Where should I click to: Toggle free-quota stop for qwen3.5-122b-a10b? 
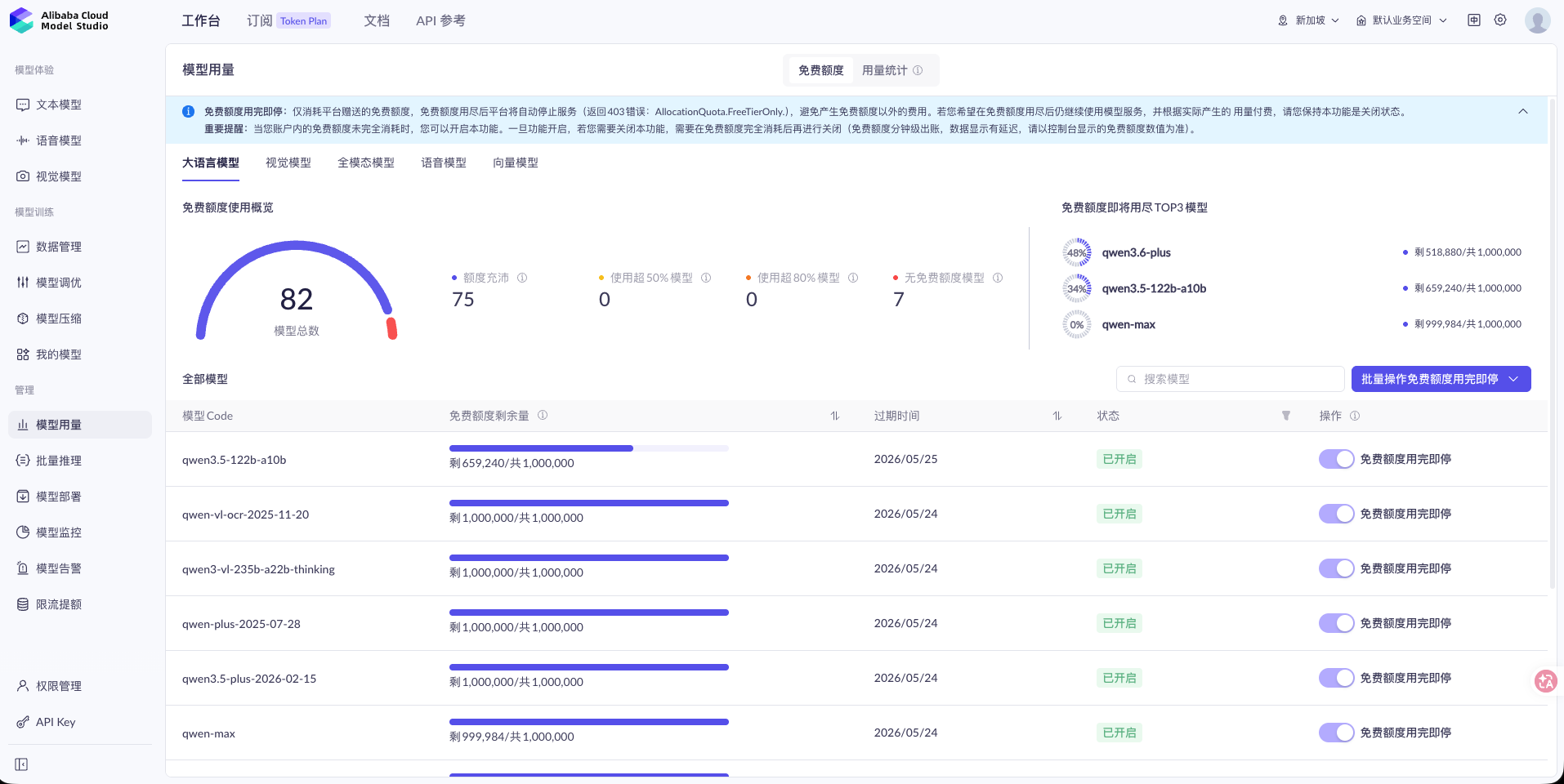click(x=1336, y=459)
